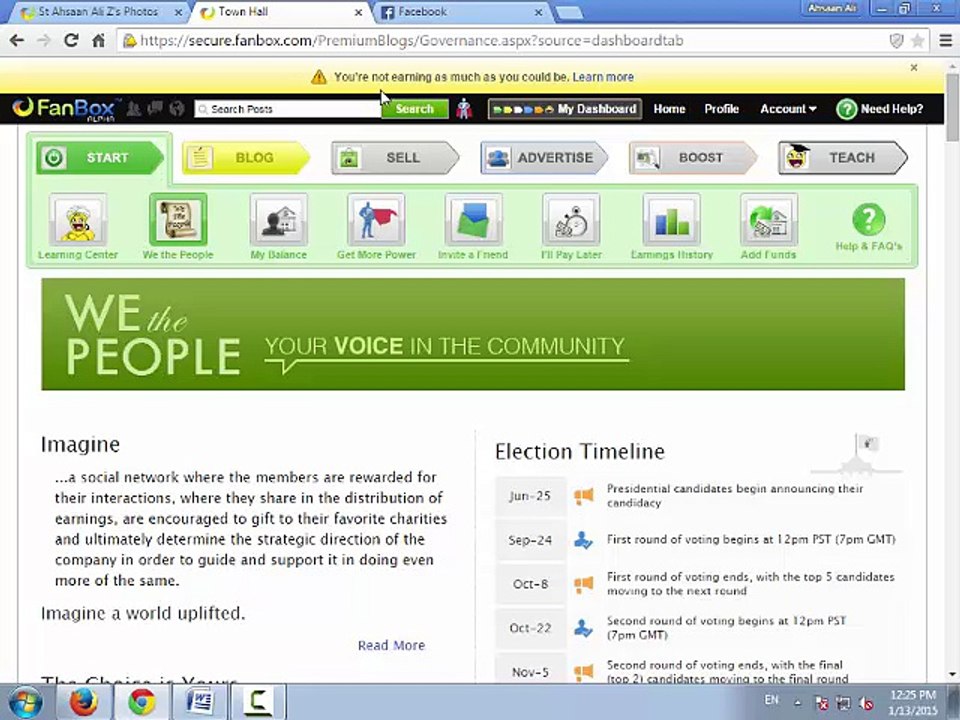Click the messages icon in FanBox header
Viewport: 960px width, 720px height.
(x=155, y=108)
